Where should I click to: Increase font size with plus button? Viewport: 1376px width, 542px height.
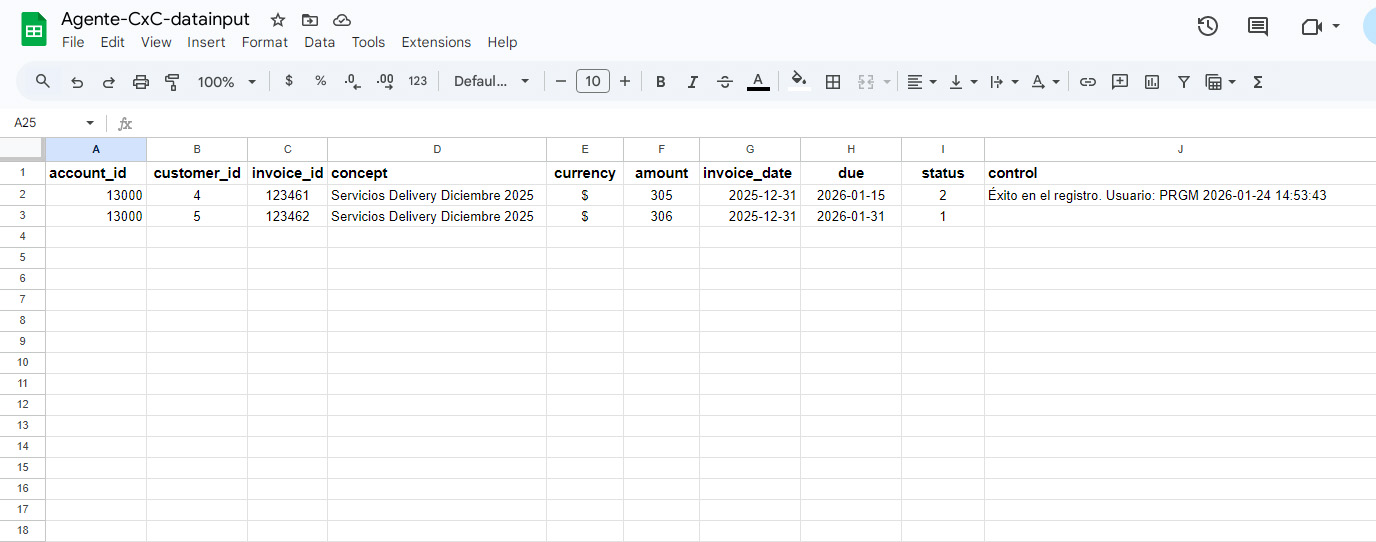click(625, 82)
